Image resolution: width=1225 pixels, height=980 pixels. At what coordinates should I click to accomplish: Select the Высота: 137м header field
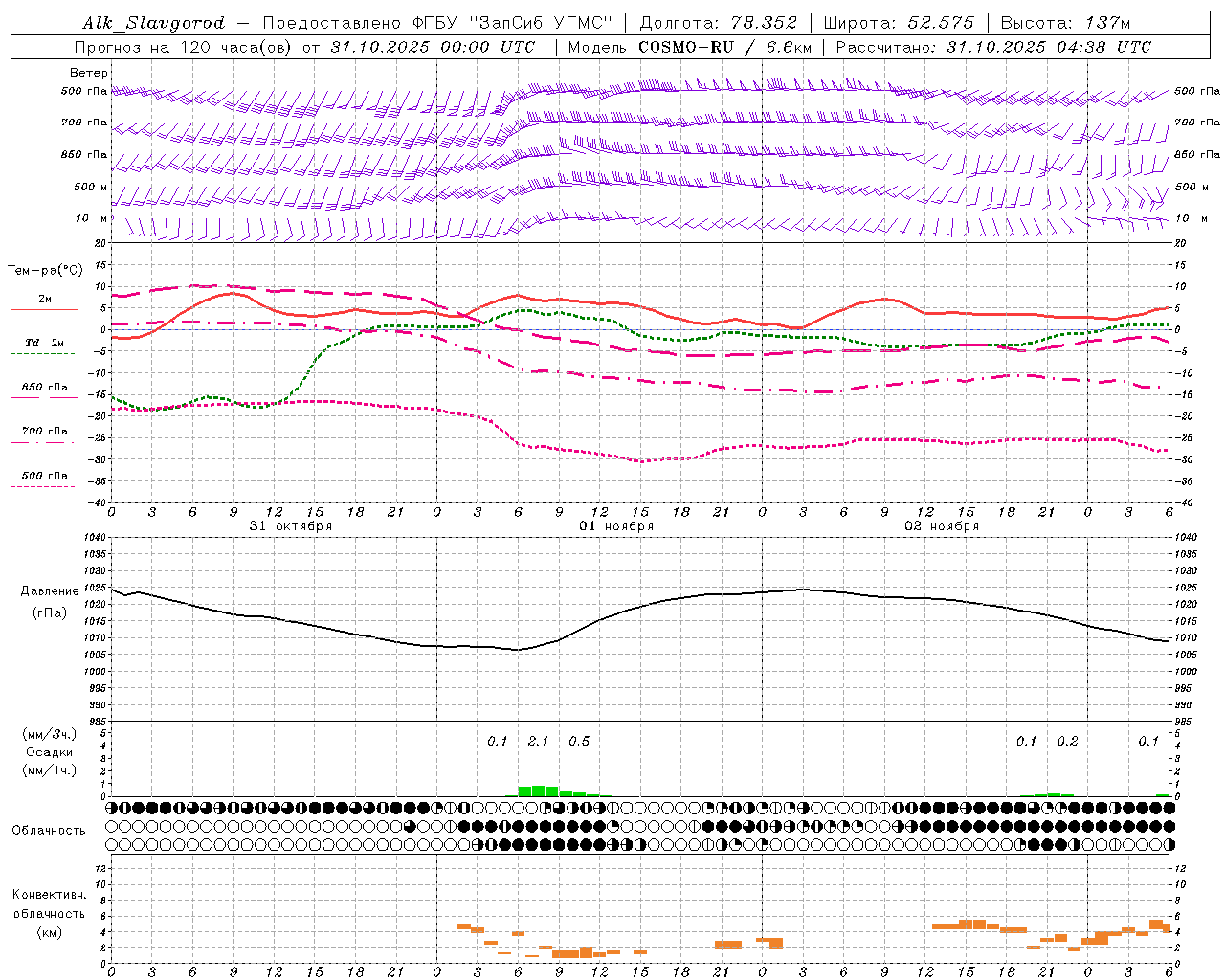tap(1065, 23)
